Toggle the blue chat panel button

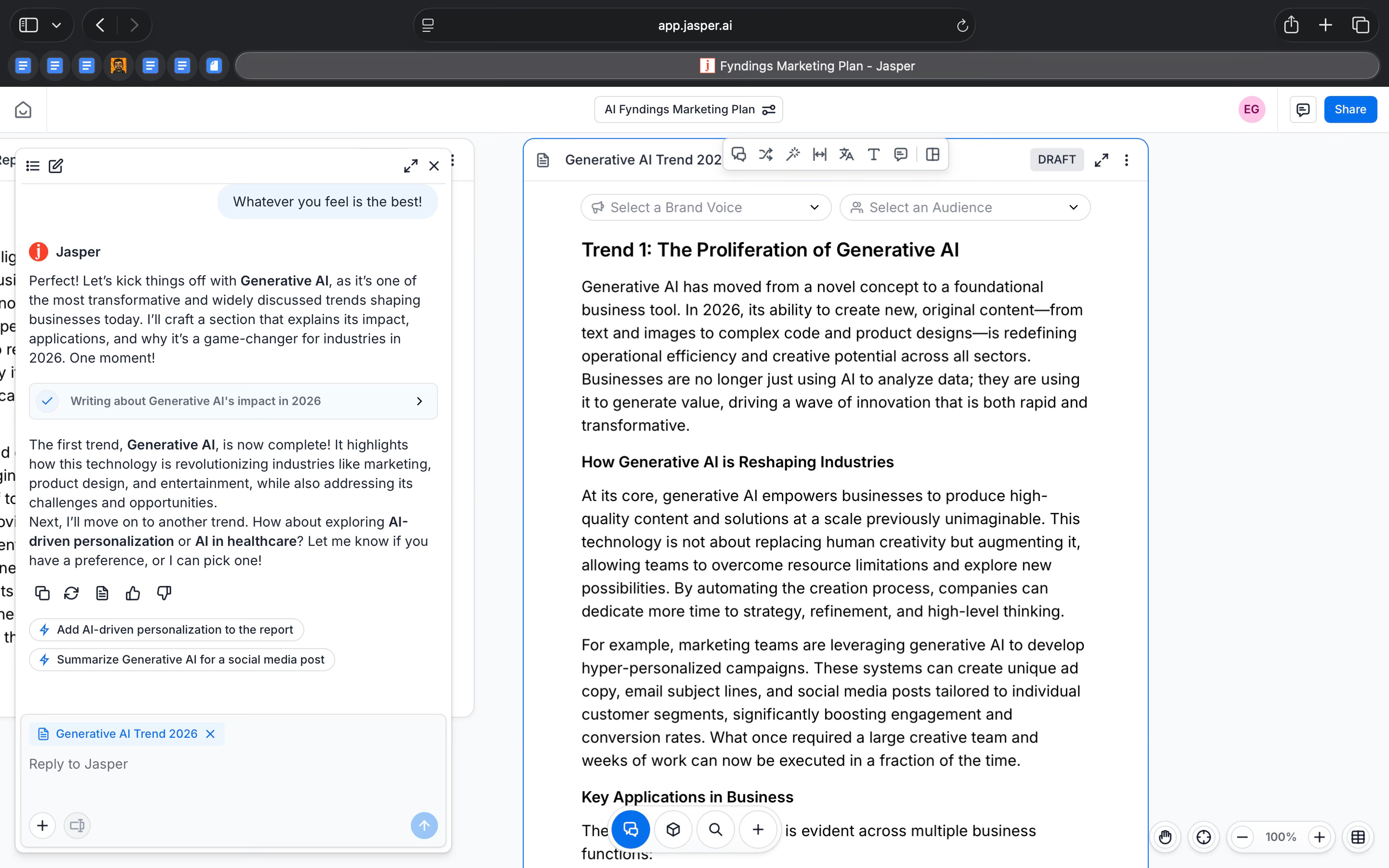pos(630,829)
